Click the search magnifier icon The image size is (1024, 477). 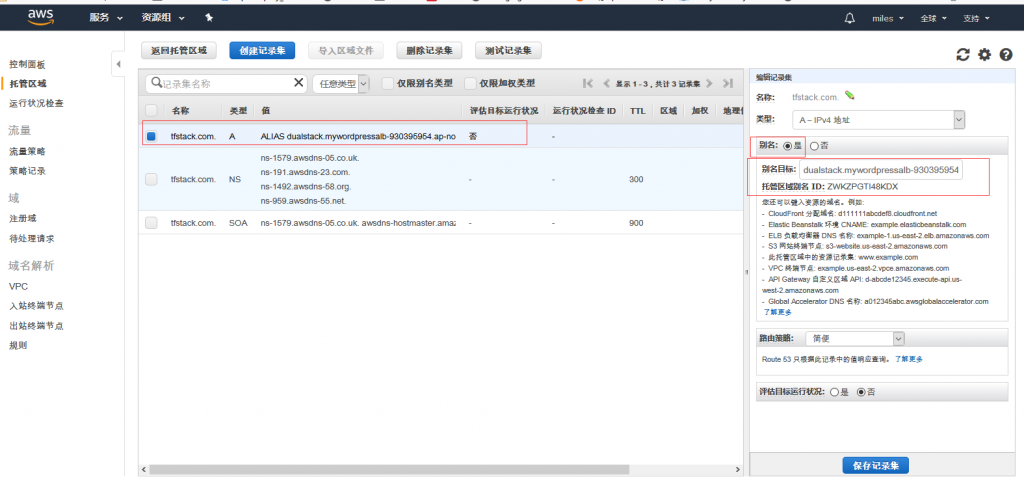pos(156,82)
